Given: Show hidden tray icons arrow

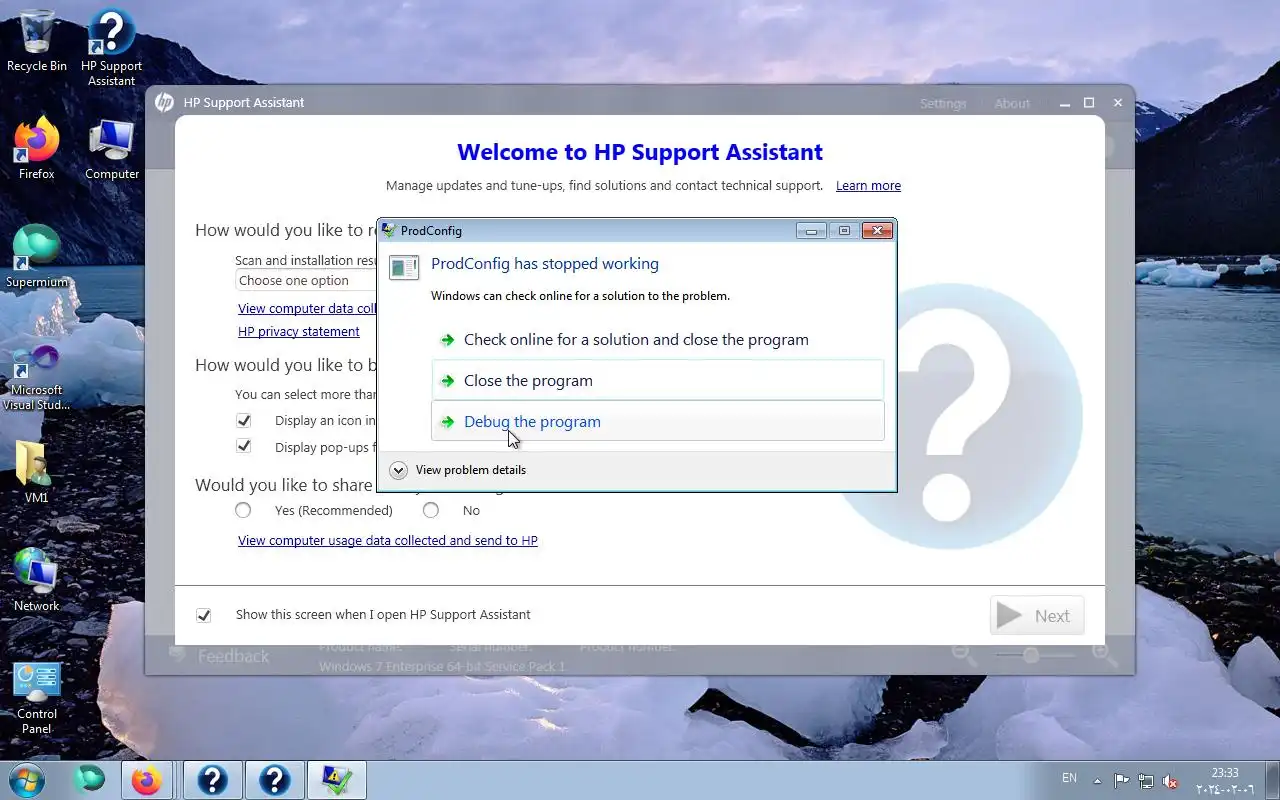Looking at the screenshot, I should pos(1097,781).
